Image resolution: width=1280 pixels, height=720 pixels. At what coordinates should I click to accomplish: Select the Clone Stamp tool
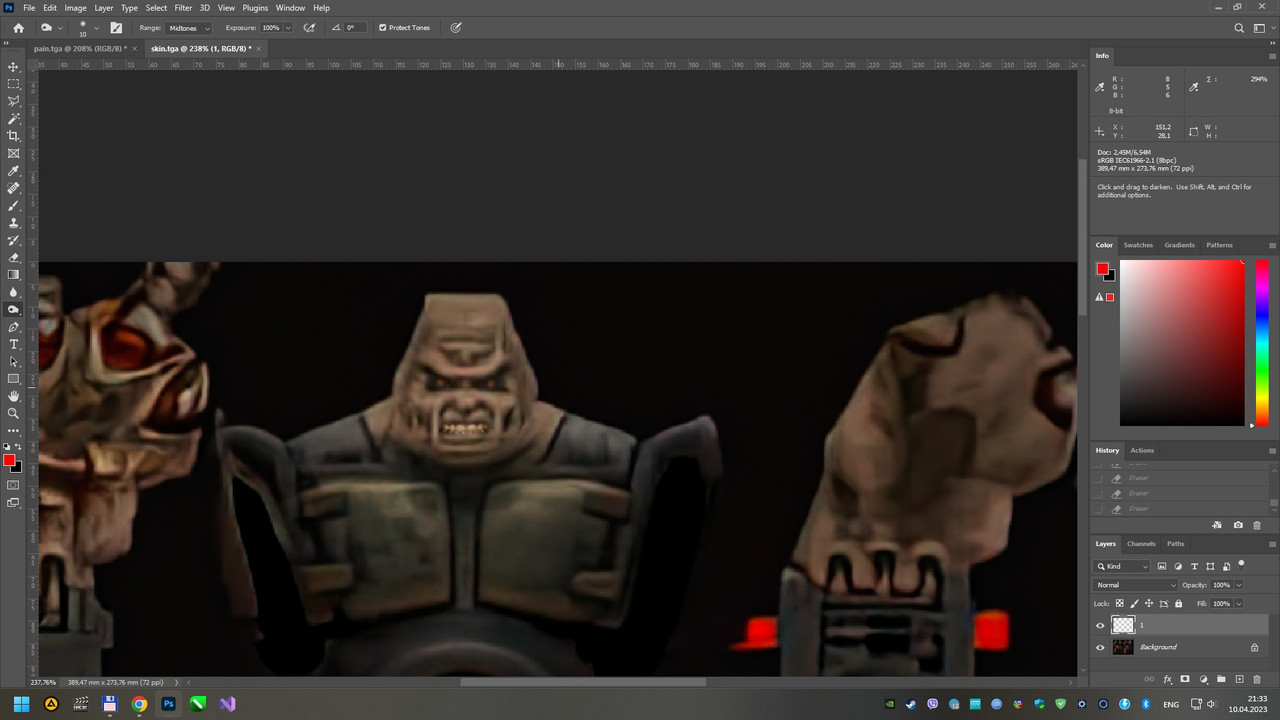tap(13, 223)
